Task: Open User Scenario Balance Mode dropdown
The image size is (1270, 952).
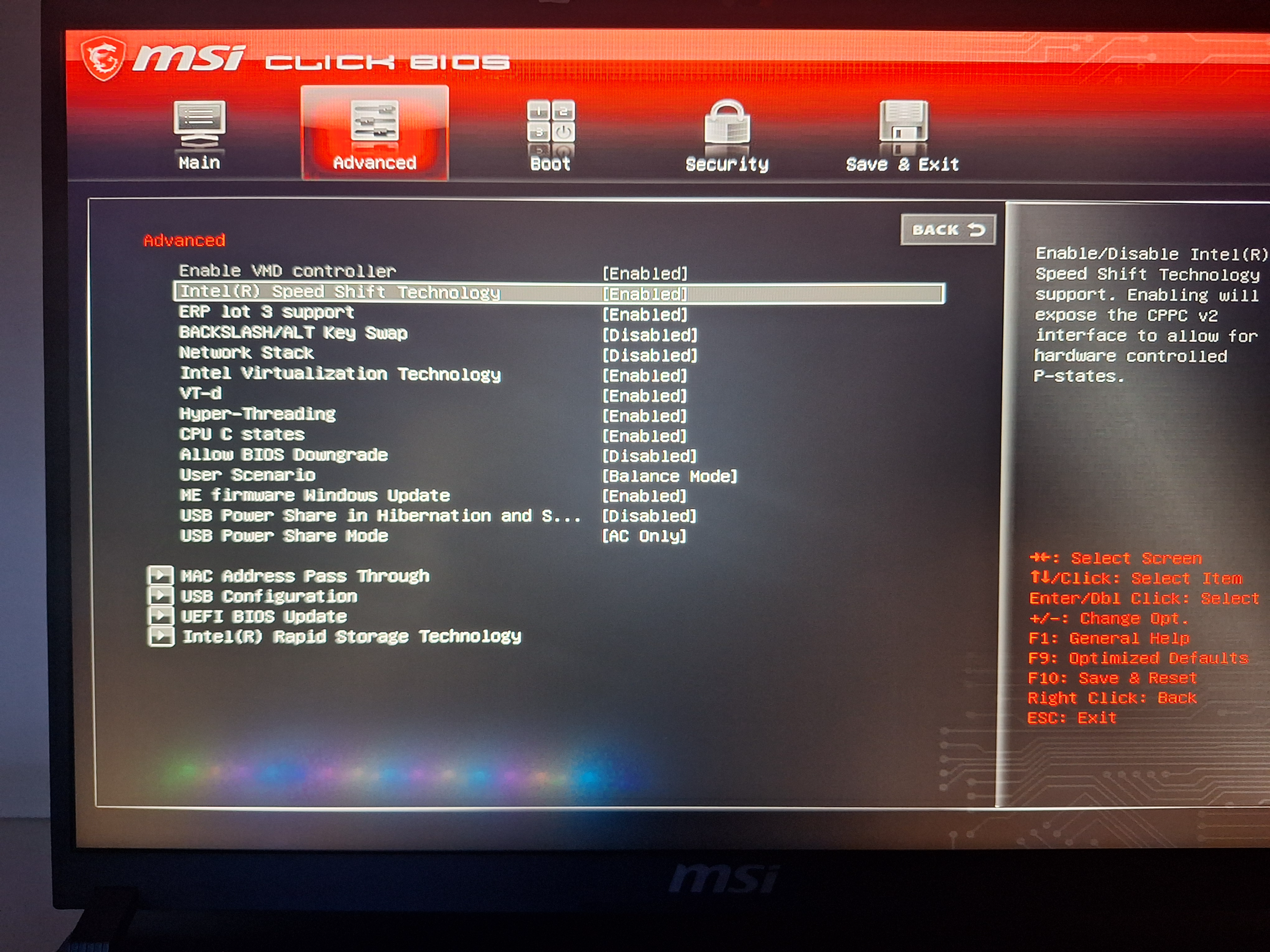Action: 669,476
